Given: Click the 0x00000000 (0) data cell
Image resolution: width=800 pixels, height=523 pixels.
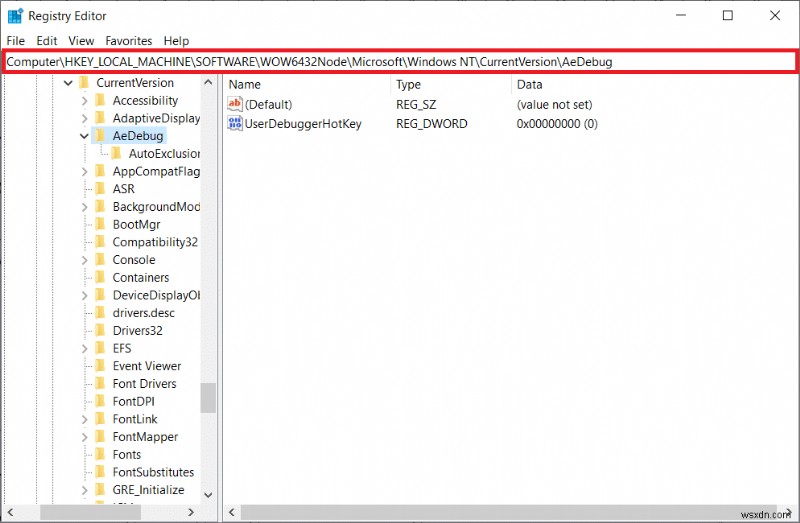Looking at the screenshot, I should pyautogui.click(x=557, y=123).
